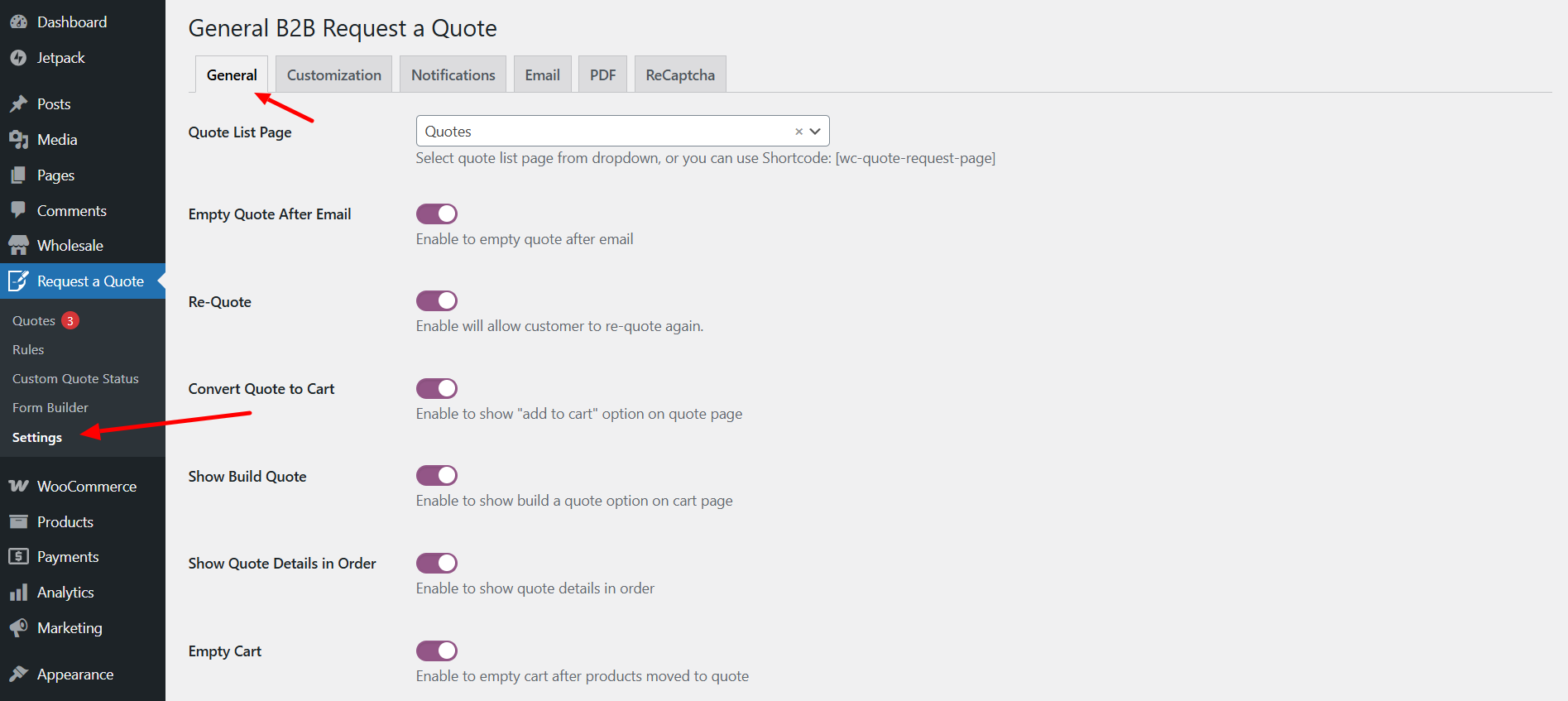Click the Dashboard icon in sidebar

[x=18, y=22]
